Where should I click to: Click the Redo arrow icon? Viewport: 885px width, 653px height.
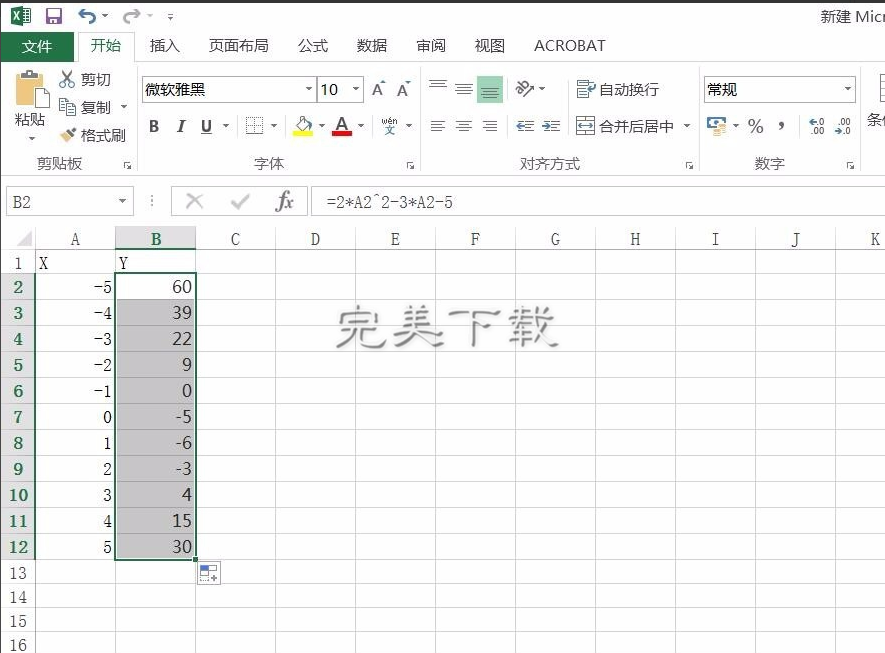point(131,16)
